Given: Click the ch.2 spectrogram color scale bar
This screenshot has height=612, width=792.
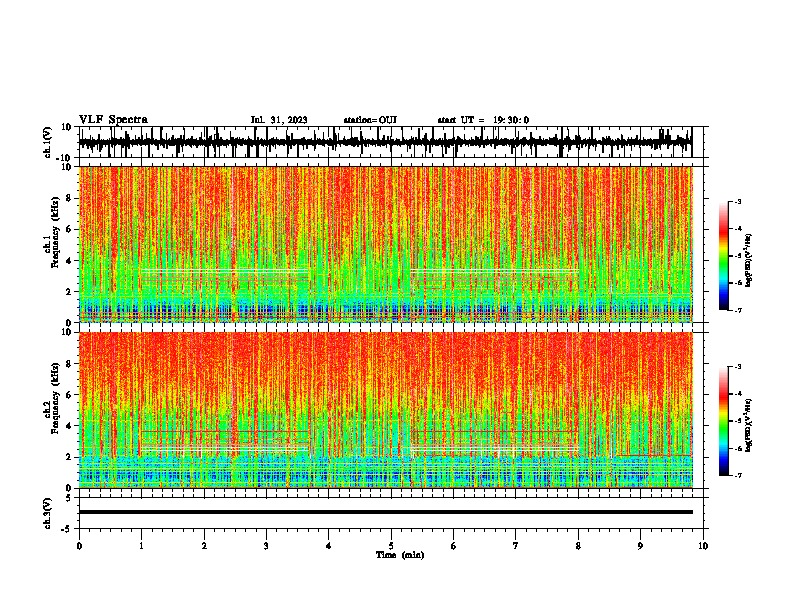Looking at the screenshot, I should 723,421.
